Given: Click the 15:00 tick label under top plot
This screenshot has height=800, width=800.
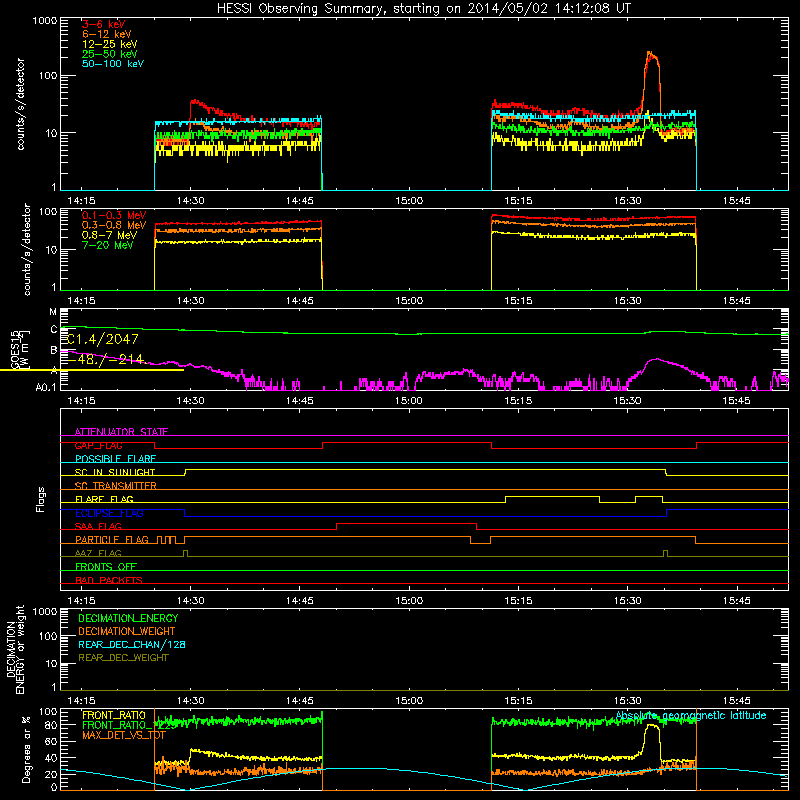Looking at the screenshot, I should [409, 201].
